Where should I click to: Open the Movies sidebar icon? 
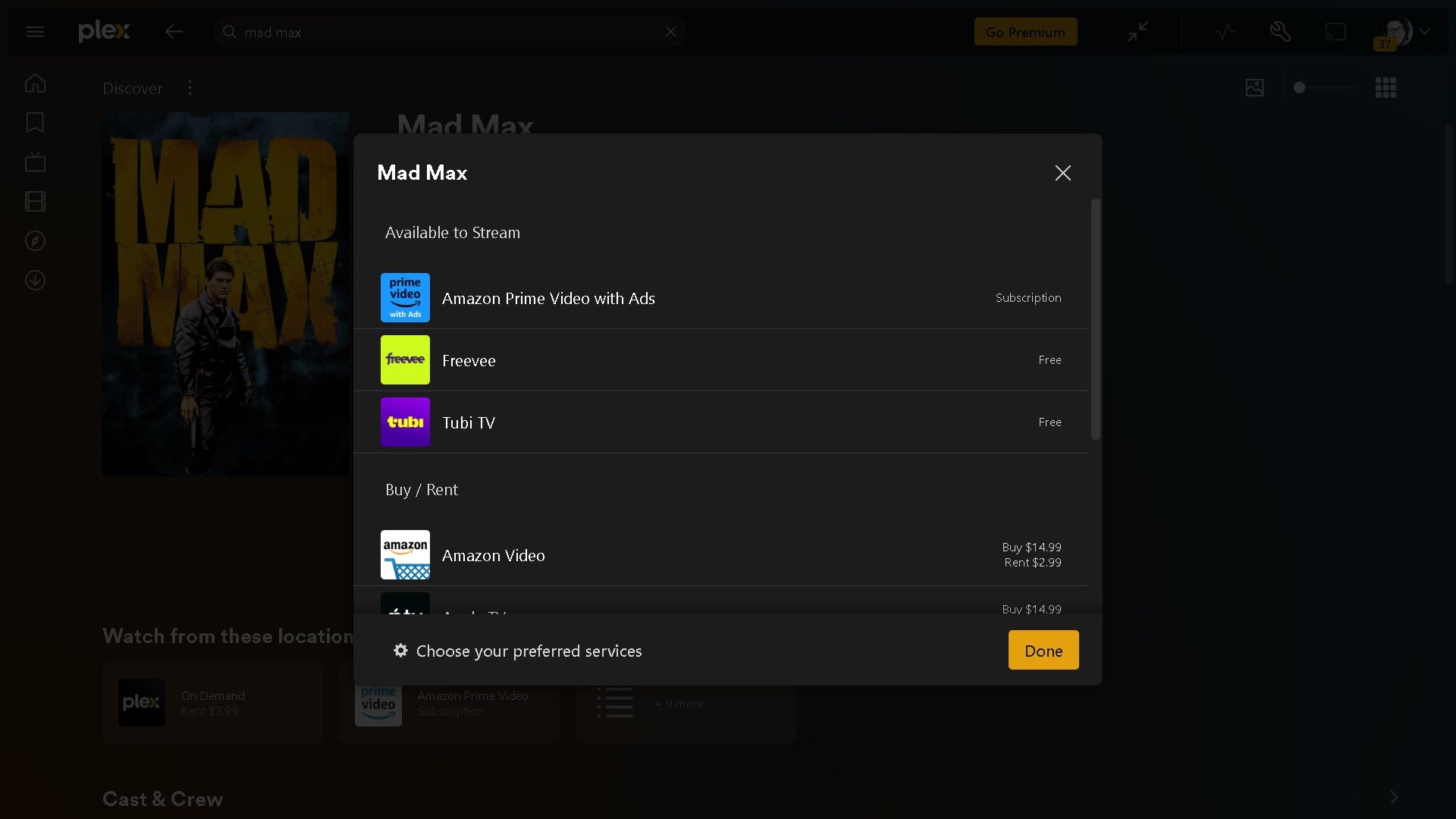pyautogui.click(x=35, y=201)
